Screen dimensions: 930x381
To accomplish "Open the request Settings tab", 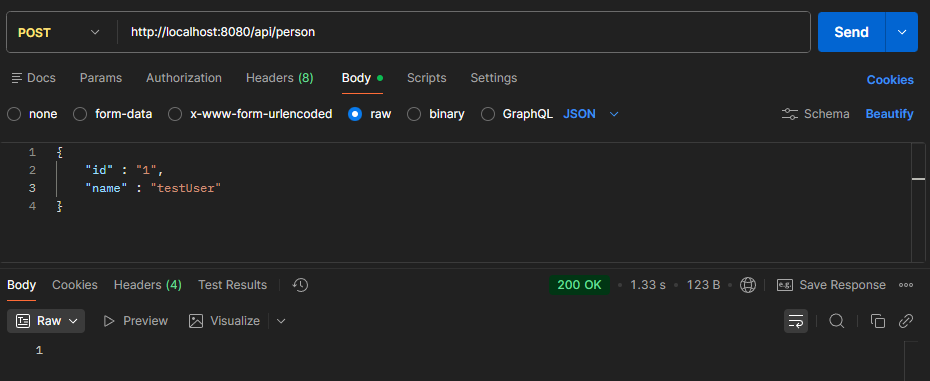I will tap(493, 78).
